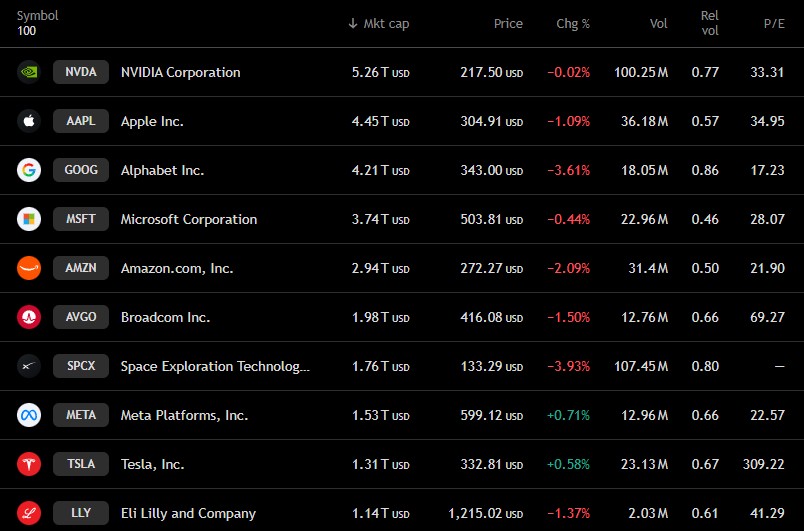This screenshot has width=804, height=531.
Task: Open the SpaceX logo icon
Action: [x=29, y=366]
